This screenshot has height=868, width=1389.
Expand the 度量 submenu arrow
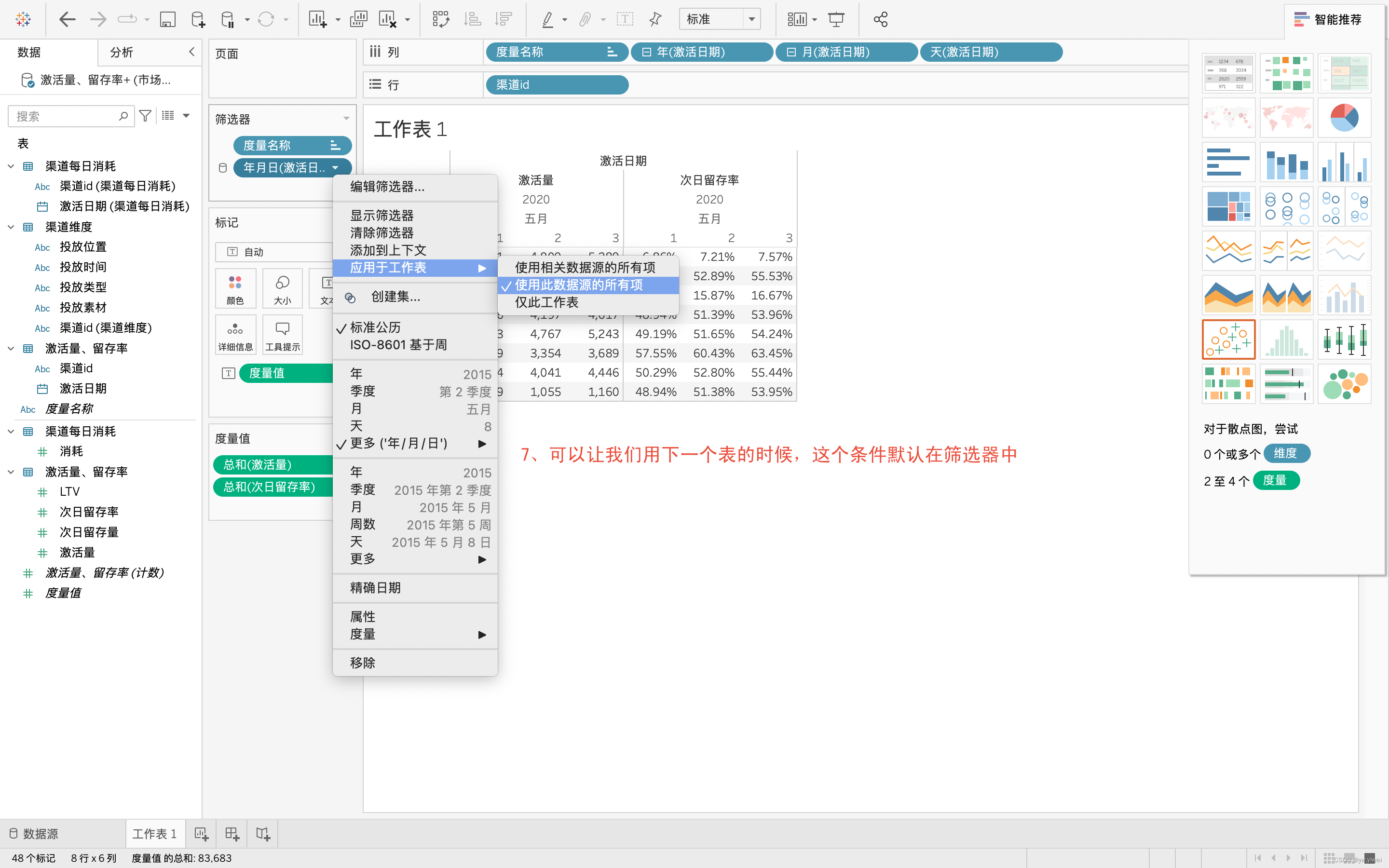481,634
